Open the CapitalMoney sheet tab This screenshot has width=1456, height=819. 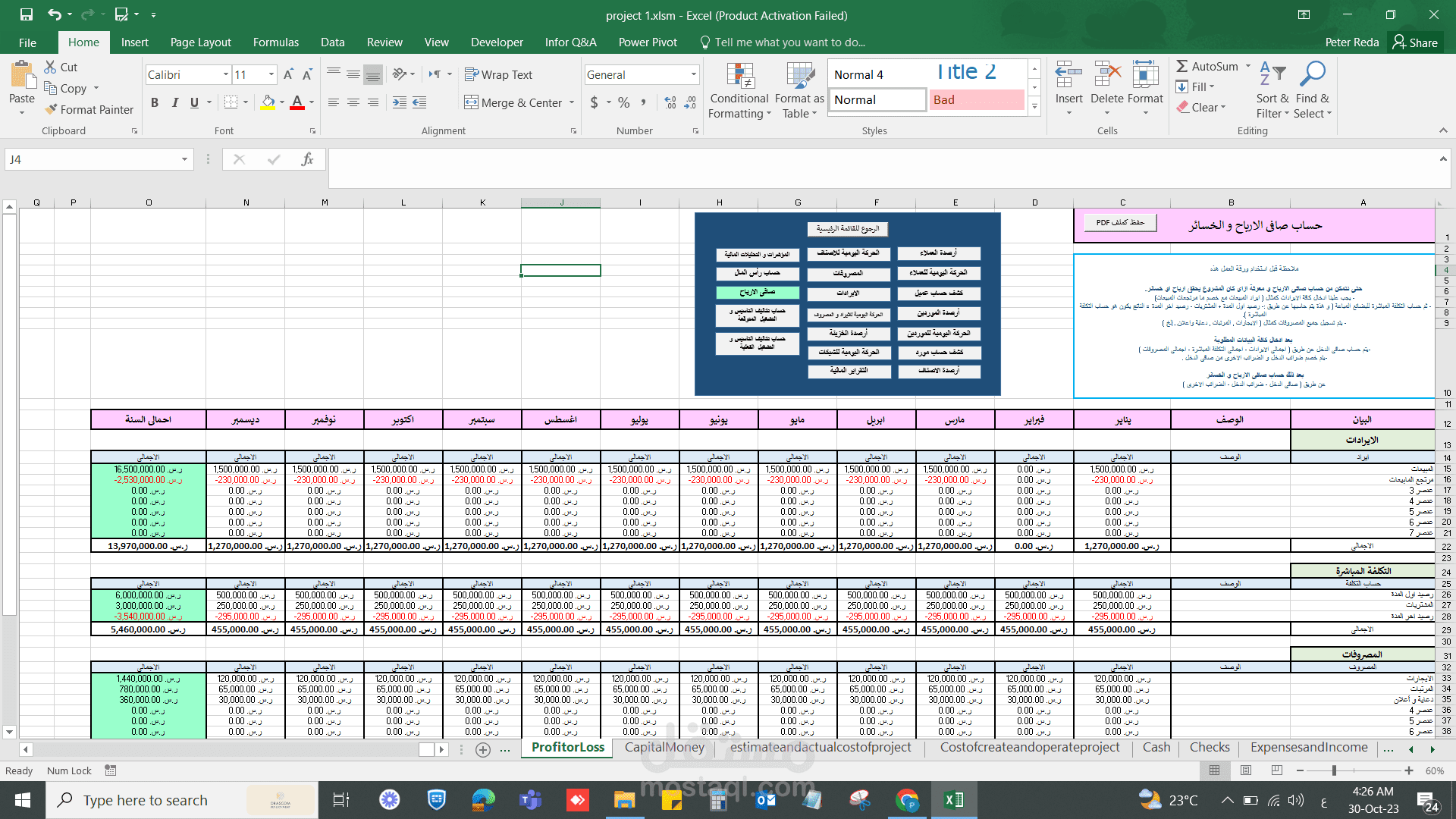(x=664, y=747)
